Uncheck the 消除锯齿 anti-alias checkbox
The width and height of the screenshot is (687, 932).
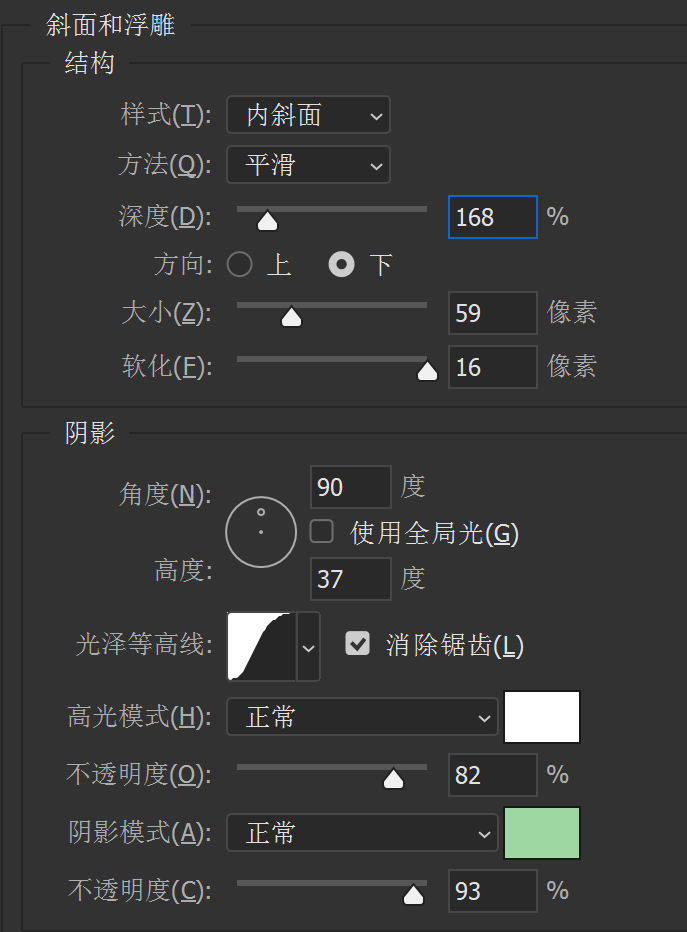click(357, 644)
